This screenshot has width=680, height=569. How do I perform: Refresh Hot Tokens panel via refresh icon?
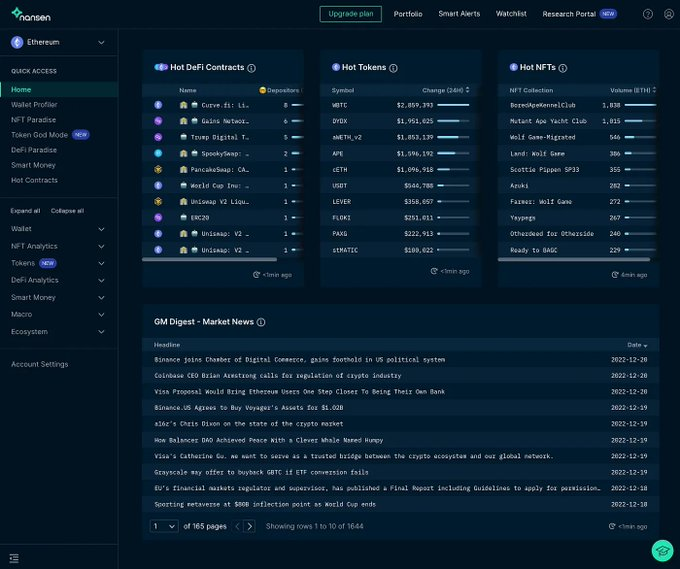point(434,271)
